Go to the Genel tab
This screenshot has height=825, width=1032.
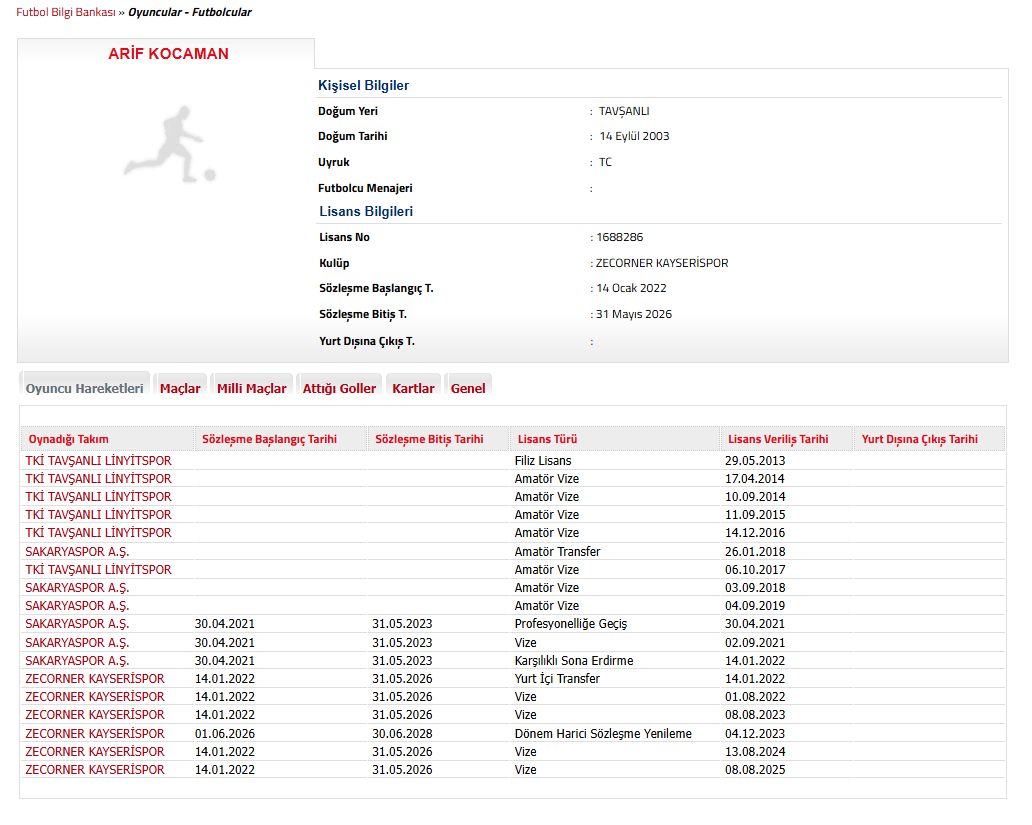(x=468, y=388)
